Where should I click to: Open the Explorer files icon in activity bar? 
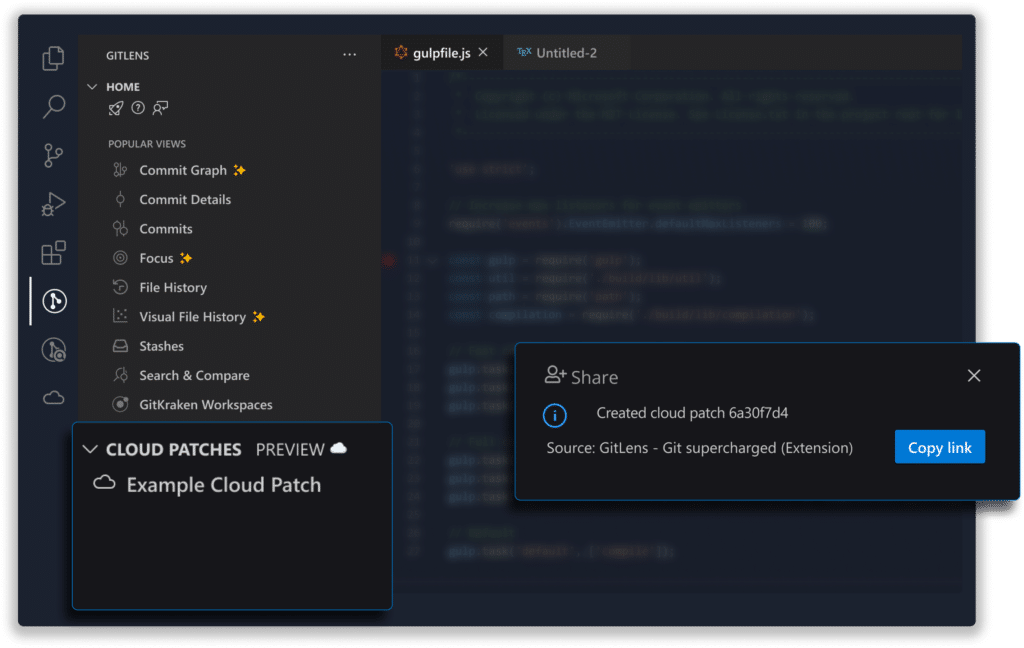tap(54, 58)
